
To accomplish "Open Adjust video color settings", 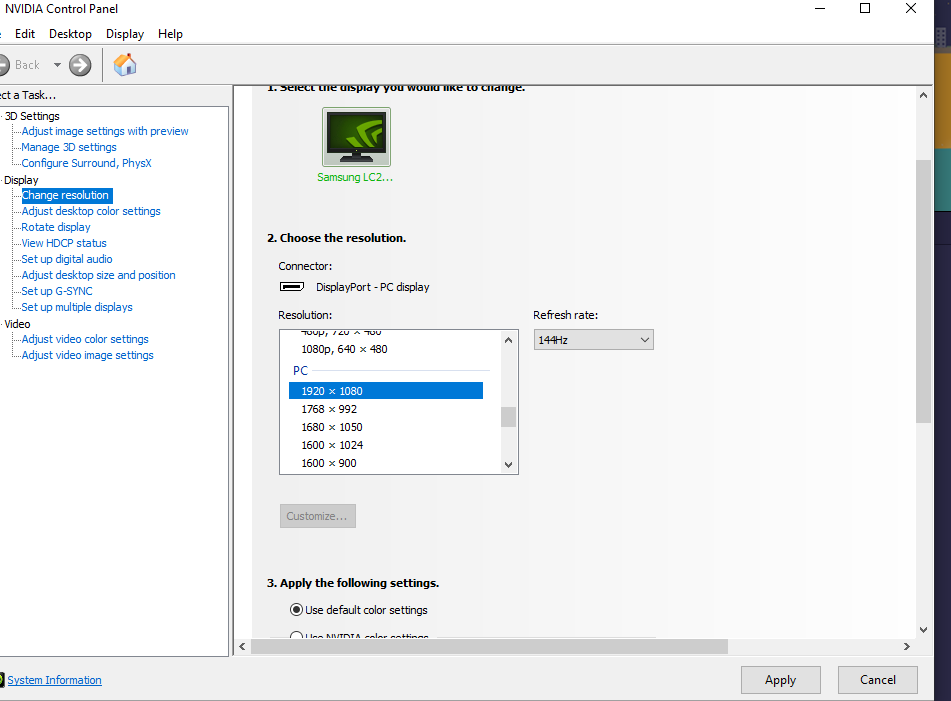I will [x=85, y=339].
